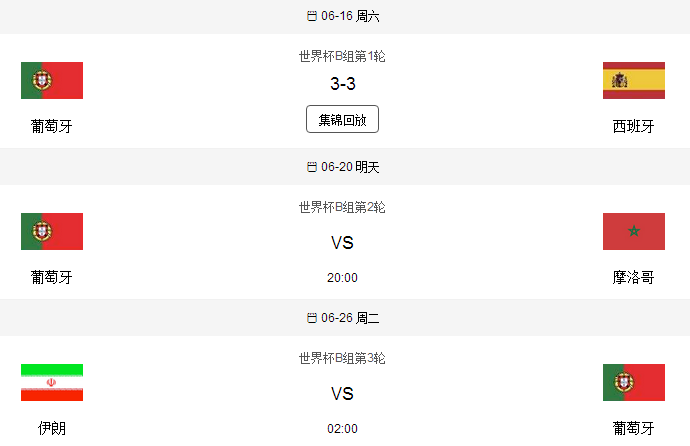
Task: Open 世界杯B组第3轮 match label
Action: tap(342, 358)
